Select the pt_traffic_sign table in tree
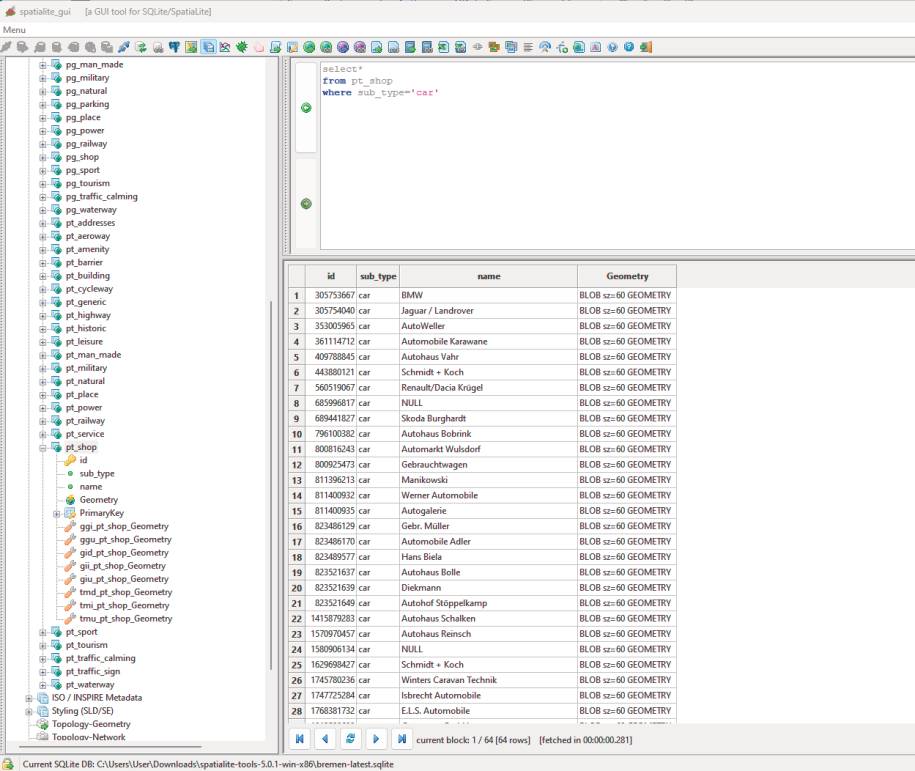This screenshot has height=771, width=915. [x=93, y=671]
